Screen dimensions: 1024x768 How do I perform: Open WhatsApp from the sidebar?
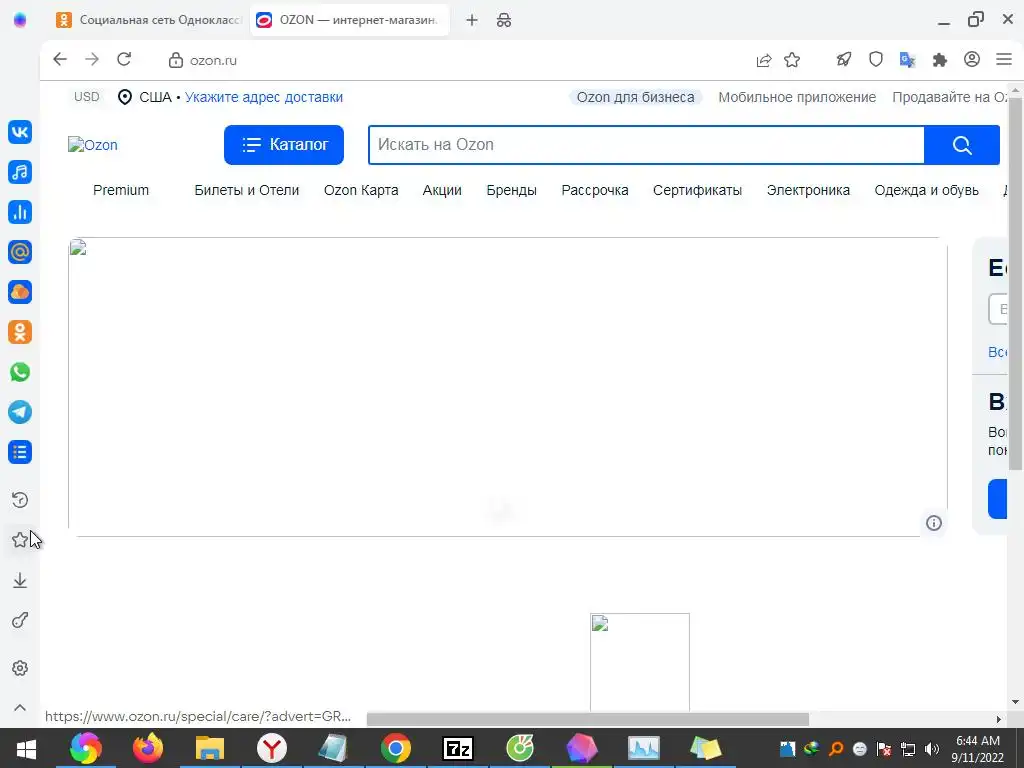(20, 372)
